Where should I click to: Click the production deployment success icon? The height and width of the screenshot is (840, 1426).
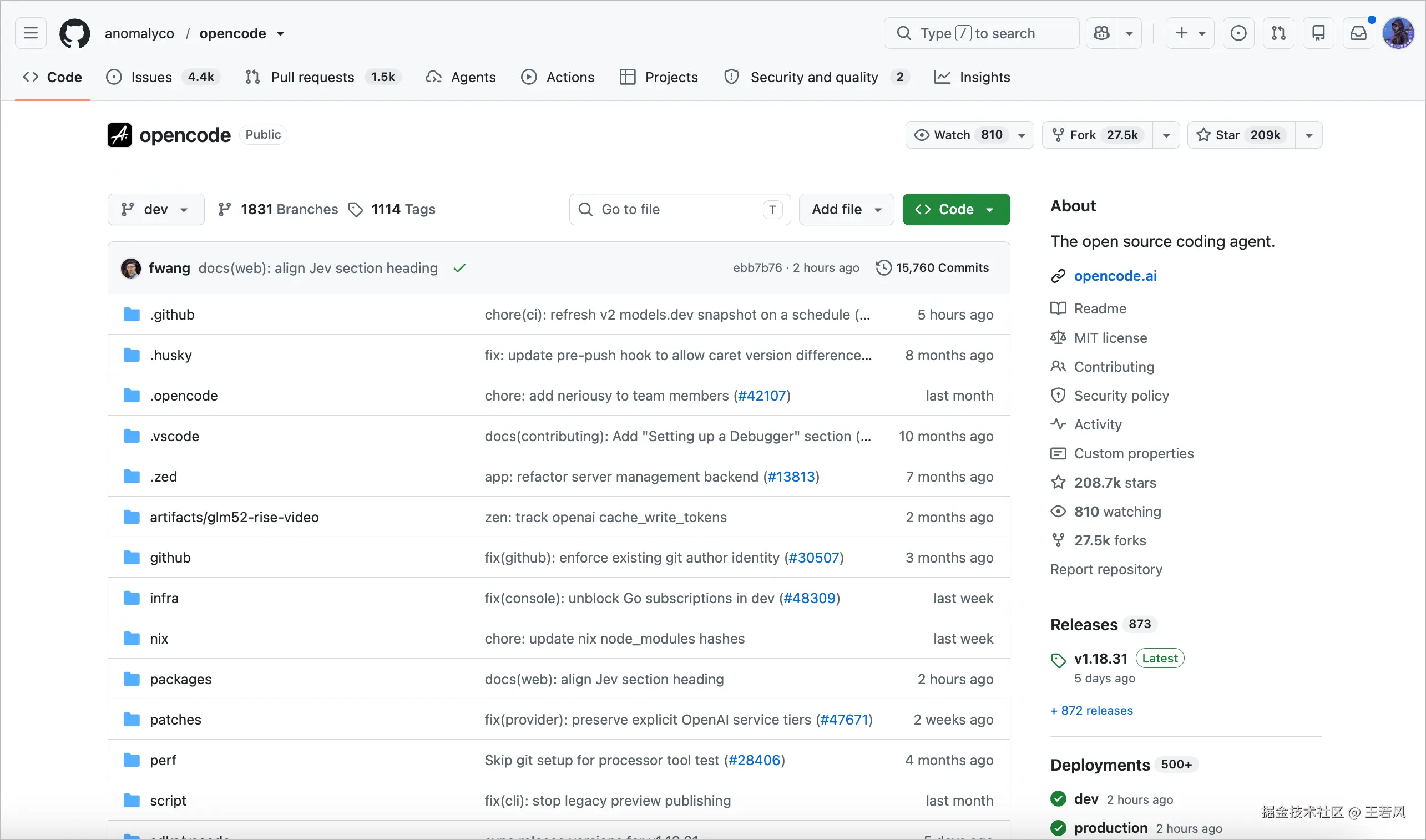1058,828
